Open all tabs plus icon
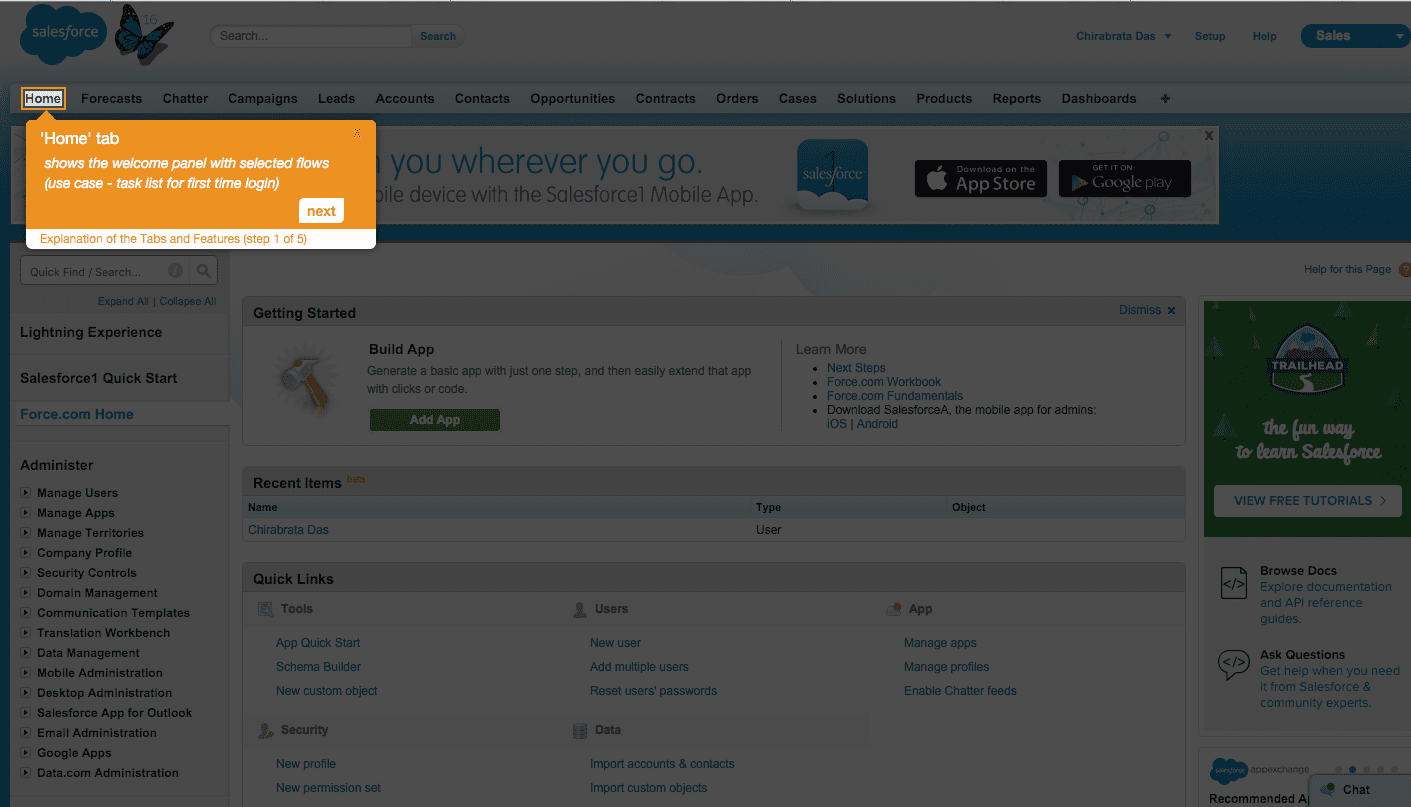This screenshot has height=807, width=1411. [1165, 98]
